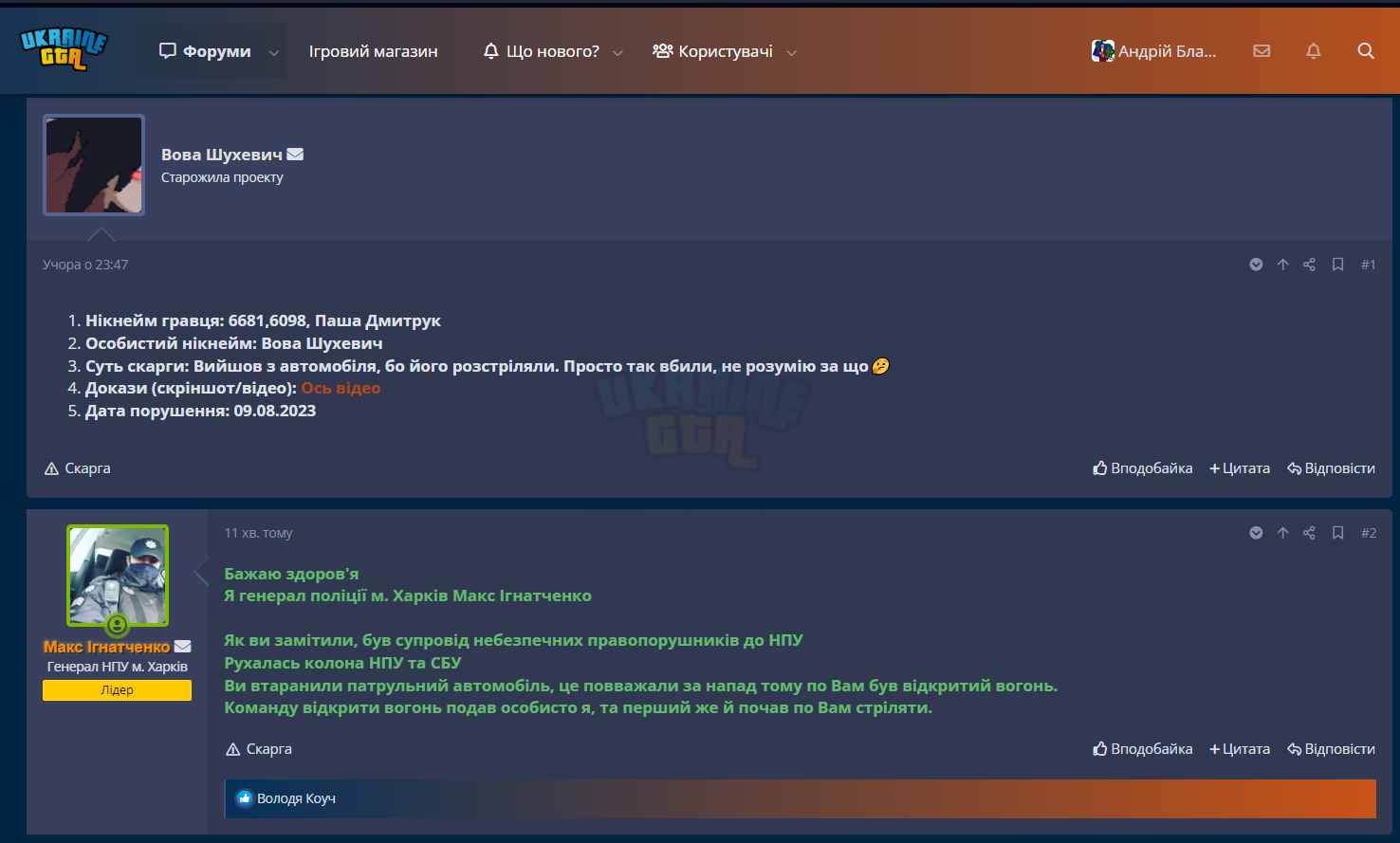Reply to post #2 with Відповісти
Screen dimensions: 1400x843
[1331, 749]
